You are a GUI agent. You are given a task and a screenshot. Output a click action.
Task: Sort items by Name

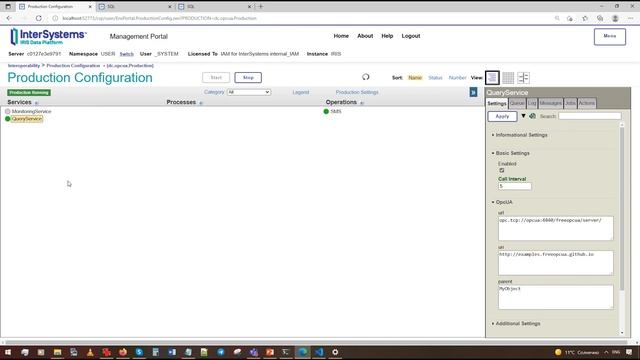(x=415, y=78)
